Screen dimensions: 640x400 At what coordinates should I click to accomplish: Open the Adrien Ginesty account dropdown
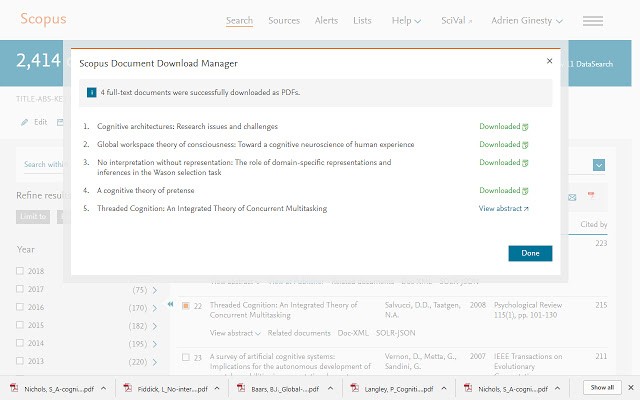(x=517, y=20)
